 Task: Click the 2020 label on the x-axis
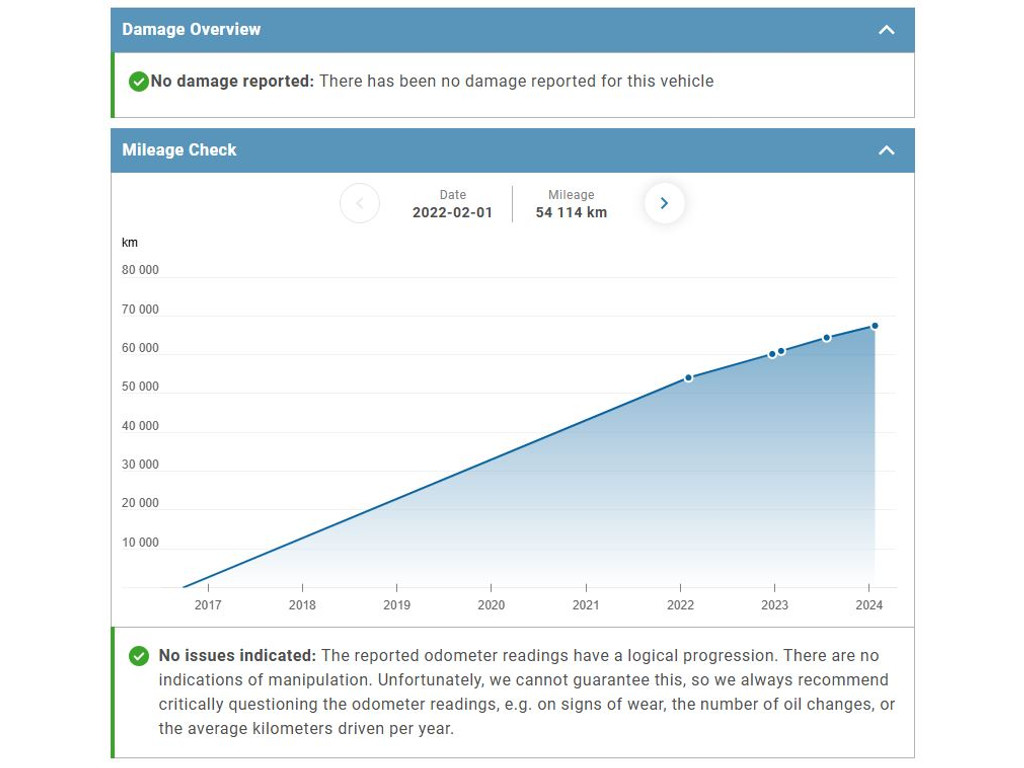point(491,605)
